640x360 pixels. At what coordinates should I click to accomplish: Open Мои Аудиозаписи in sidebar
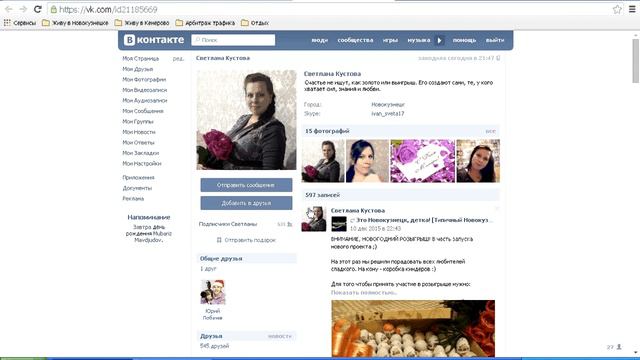coord(144,100)
